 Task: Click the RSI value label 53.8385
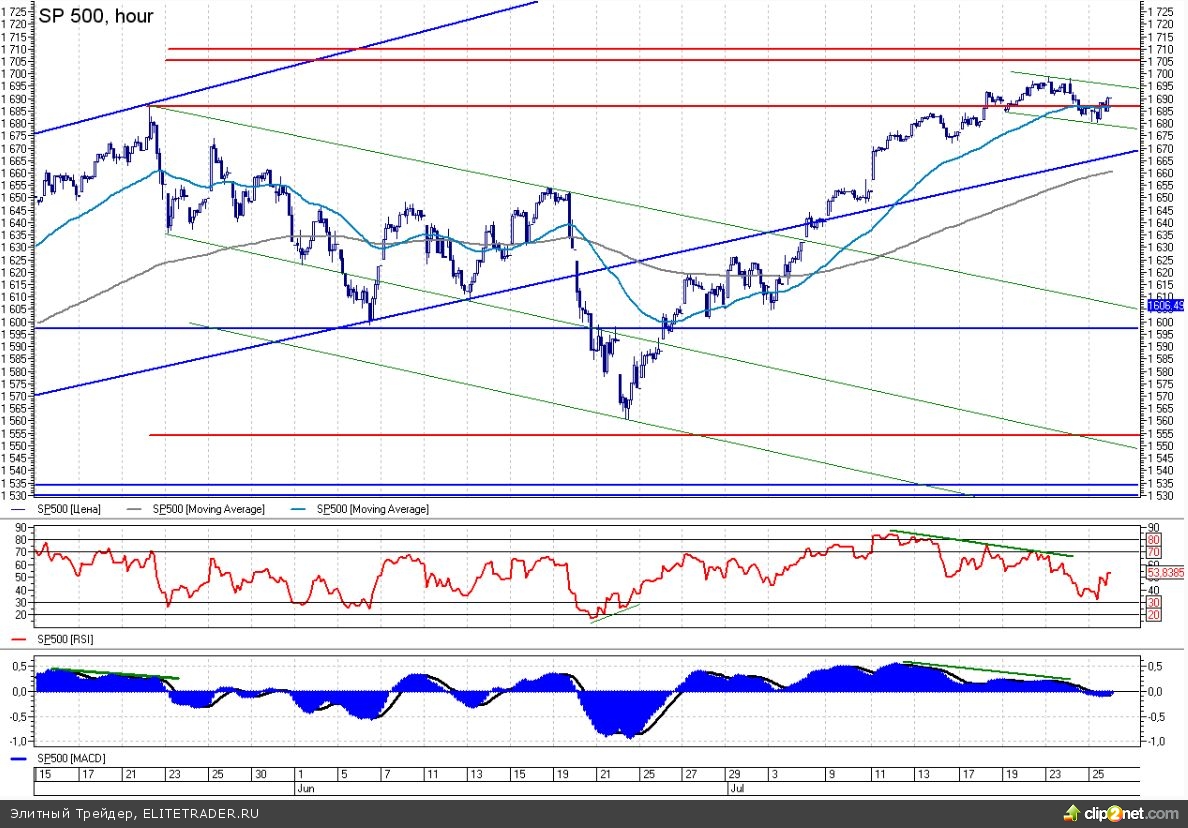point(1164,575)
